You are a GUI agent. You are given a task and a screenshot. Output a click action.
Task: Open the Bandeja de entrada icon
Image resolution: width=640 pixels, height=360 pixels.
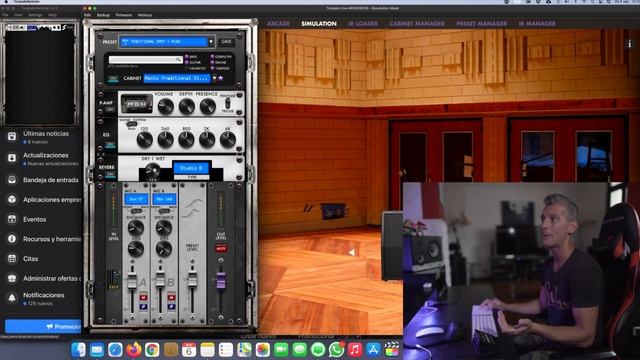[x=12, y=180]
